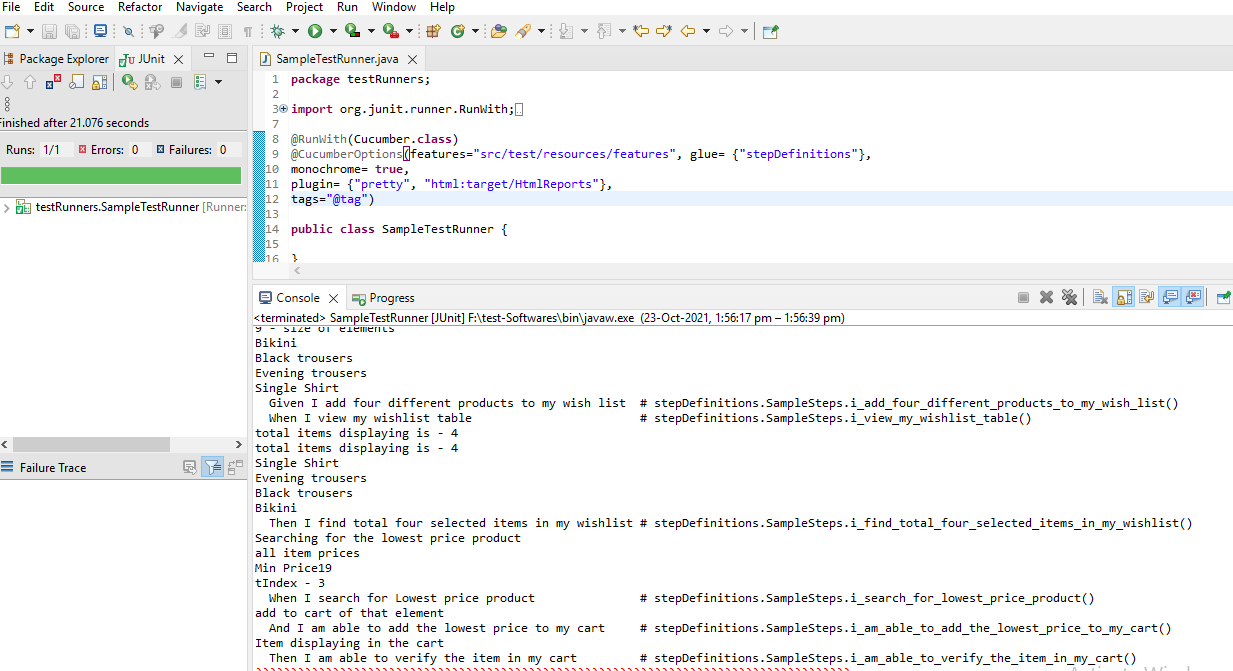The width and height of the screenshot is (1233, 671).
Task: Open the Debug dropdown arrow
Action: point(295,31)
